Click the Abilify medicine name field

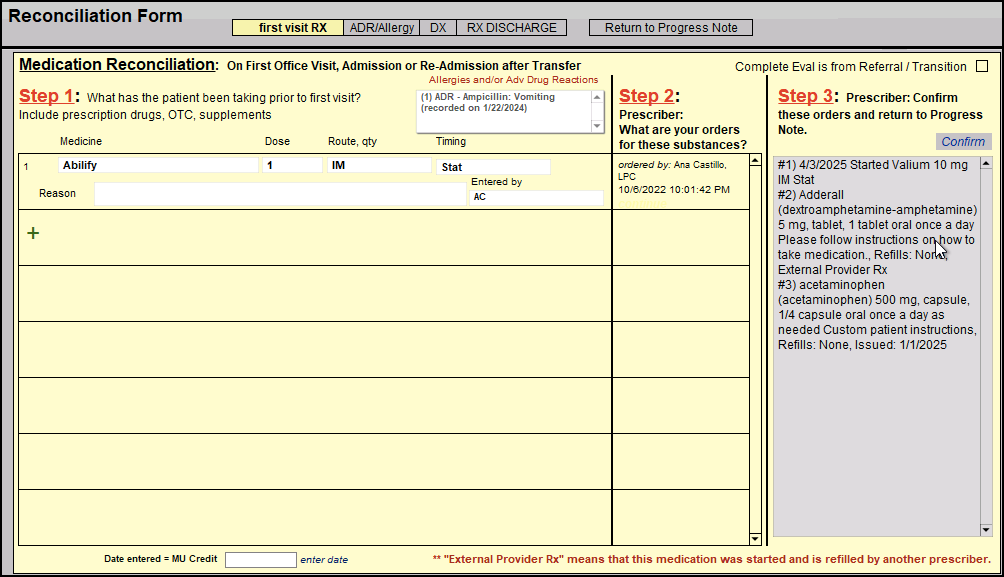(x=157, y=166)
